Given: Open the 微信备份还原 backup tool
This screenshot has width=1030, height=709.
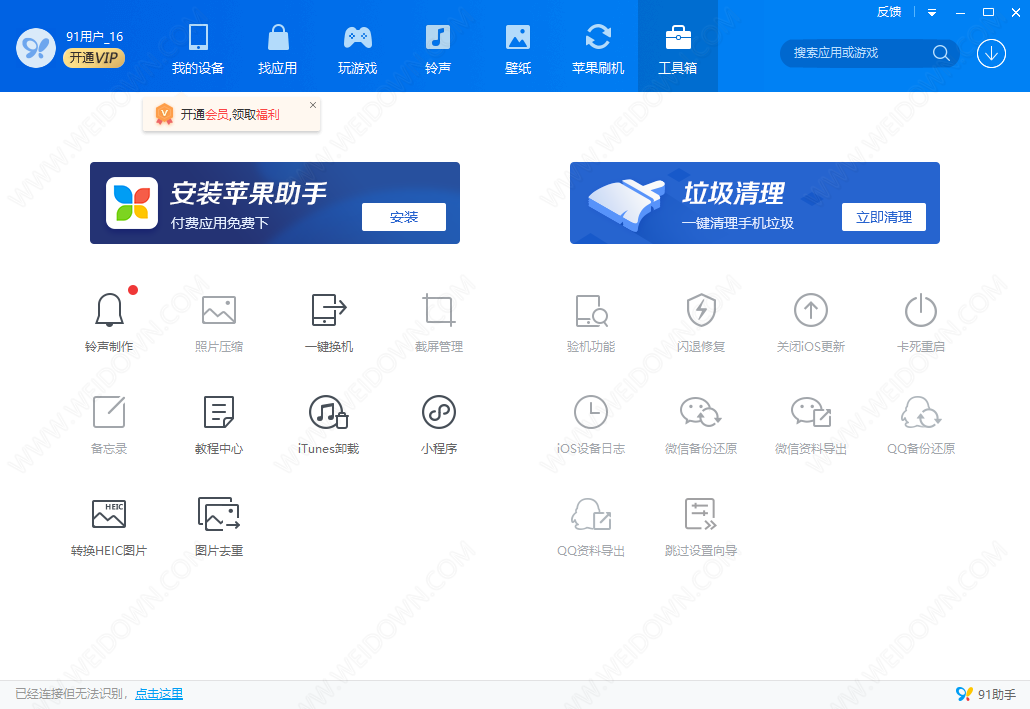Looking at the screenshot, I should tap(701, 424).
